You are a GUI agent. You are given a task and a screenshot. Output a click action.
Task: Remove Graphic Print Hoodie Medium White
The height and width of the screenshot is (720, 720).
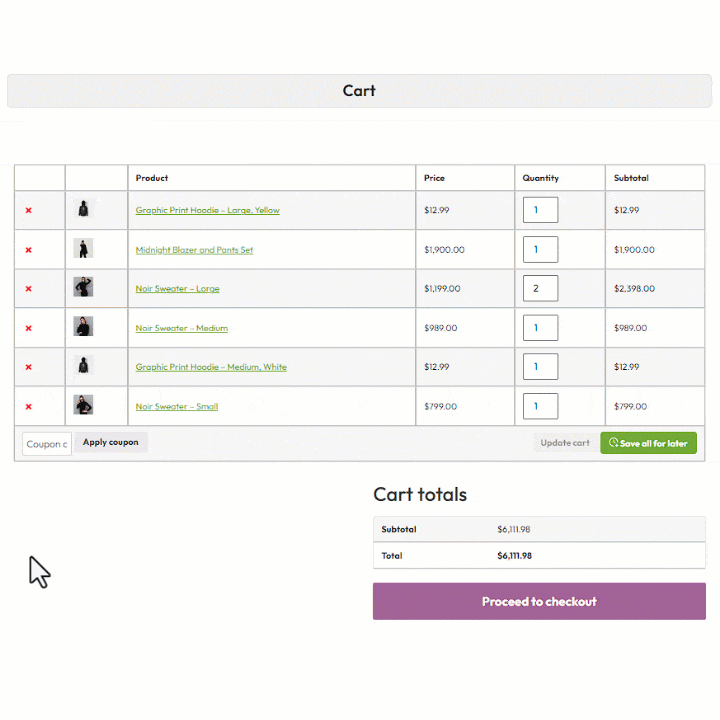28,367
